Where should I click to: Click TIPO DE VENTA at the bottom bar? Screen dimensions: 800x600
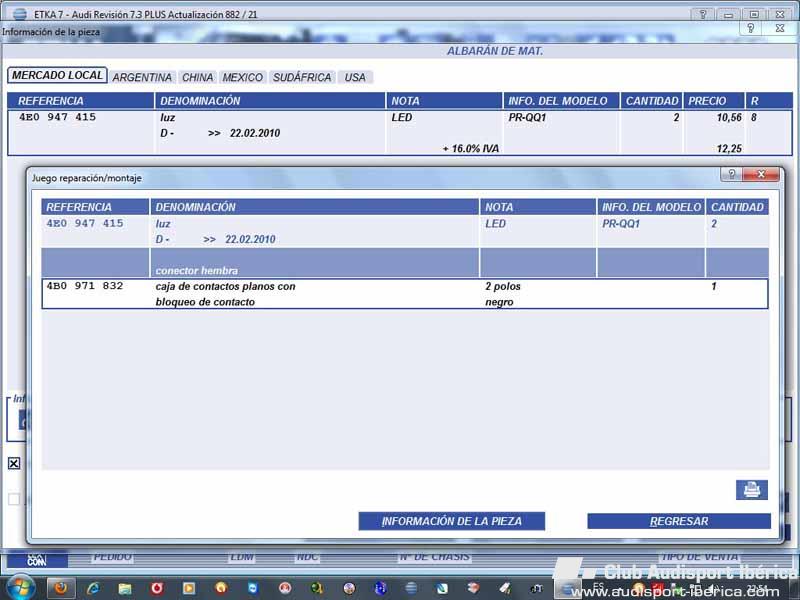(x=700, y=557)
